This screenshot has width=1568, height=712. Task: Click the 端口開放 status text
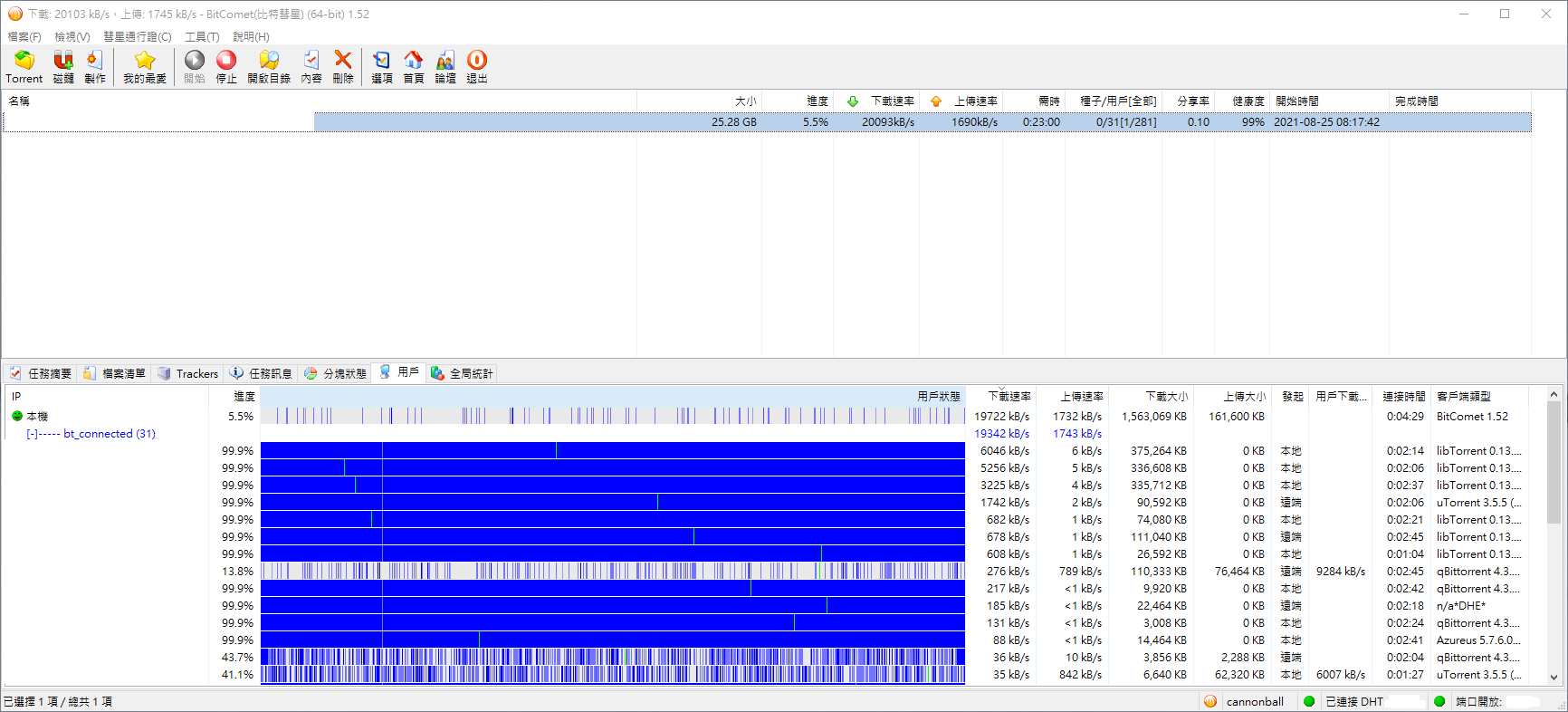pyautogui.click(x=1478, y=702)
